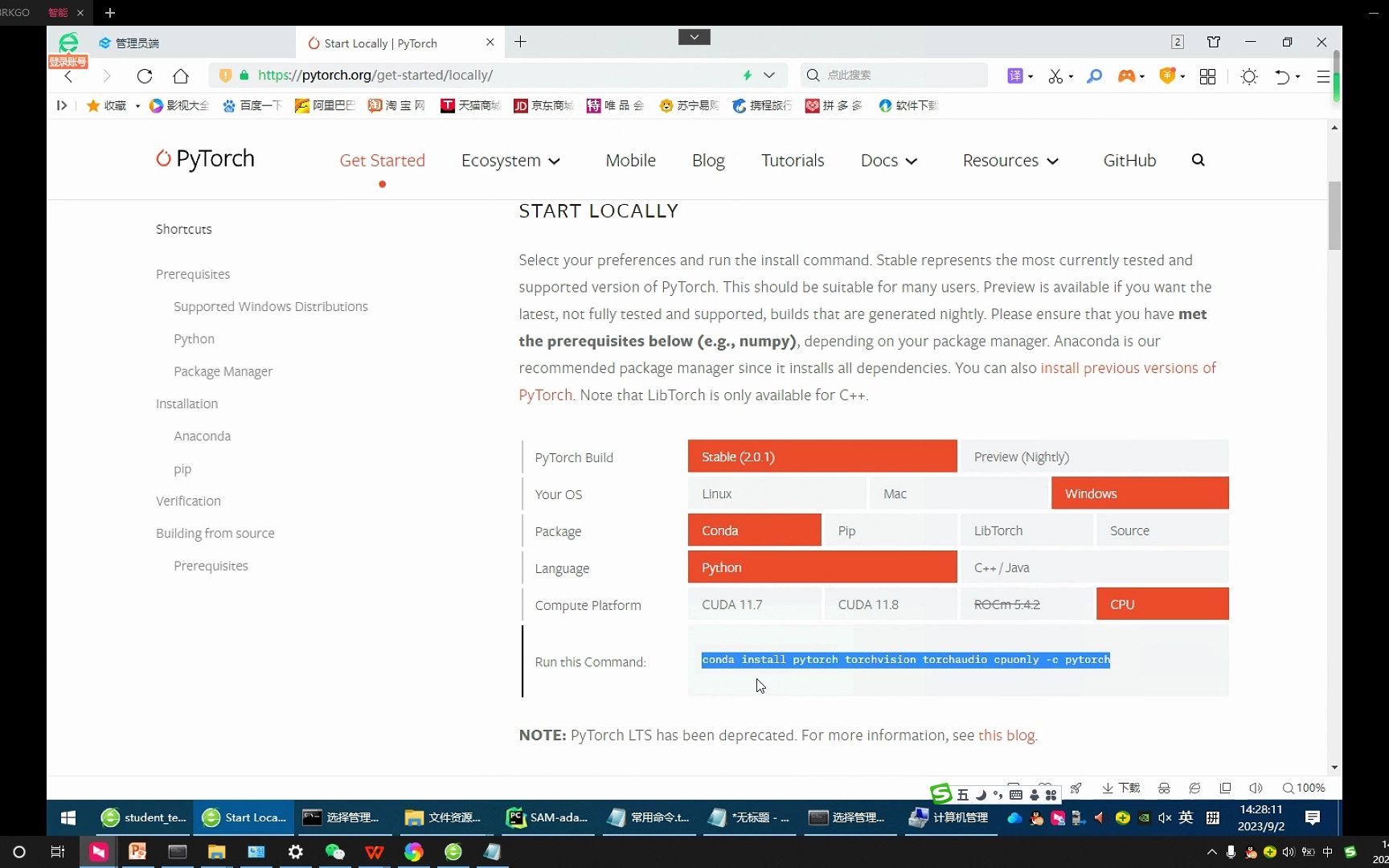Open the apps grid icon in toolbar
The width and height of the screenshot is (1389, 868).
(x=1207, y=76)
